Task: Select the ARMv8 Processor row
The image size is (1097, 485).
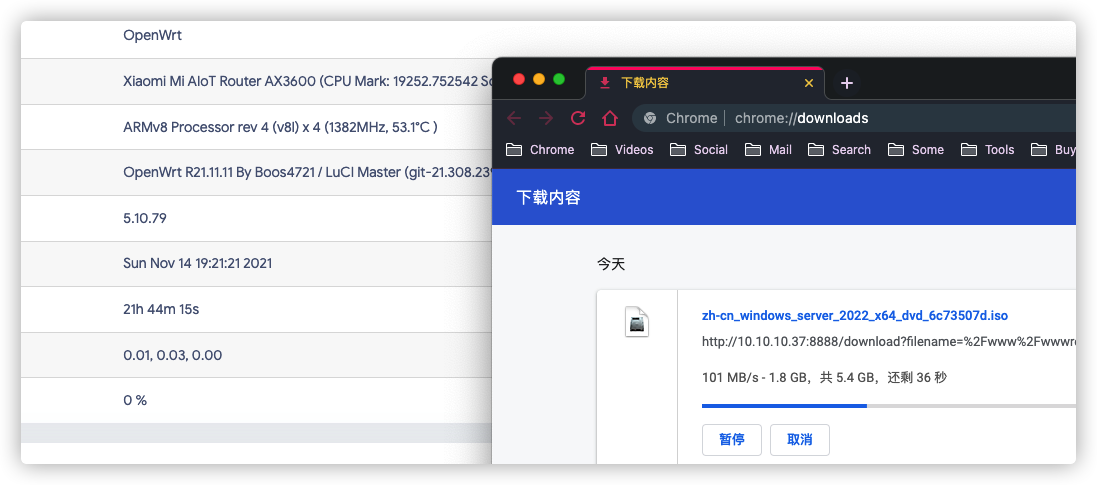Action: [x=256, y=127]
